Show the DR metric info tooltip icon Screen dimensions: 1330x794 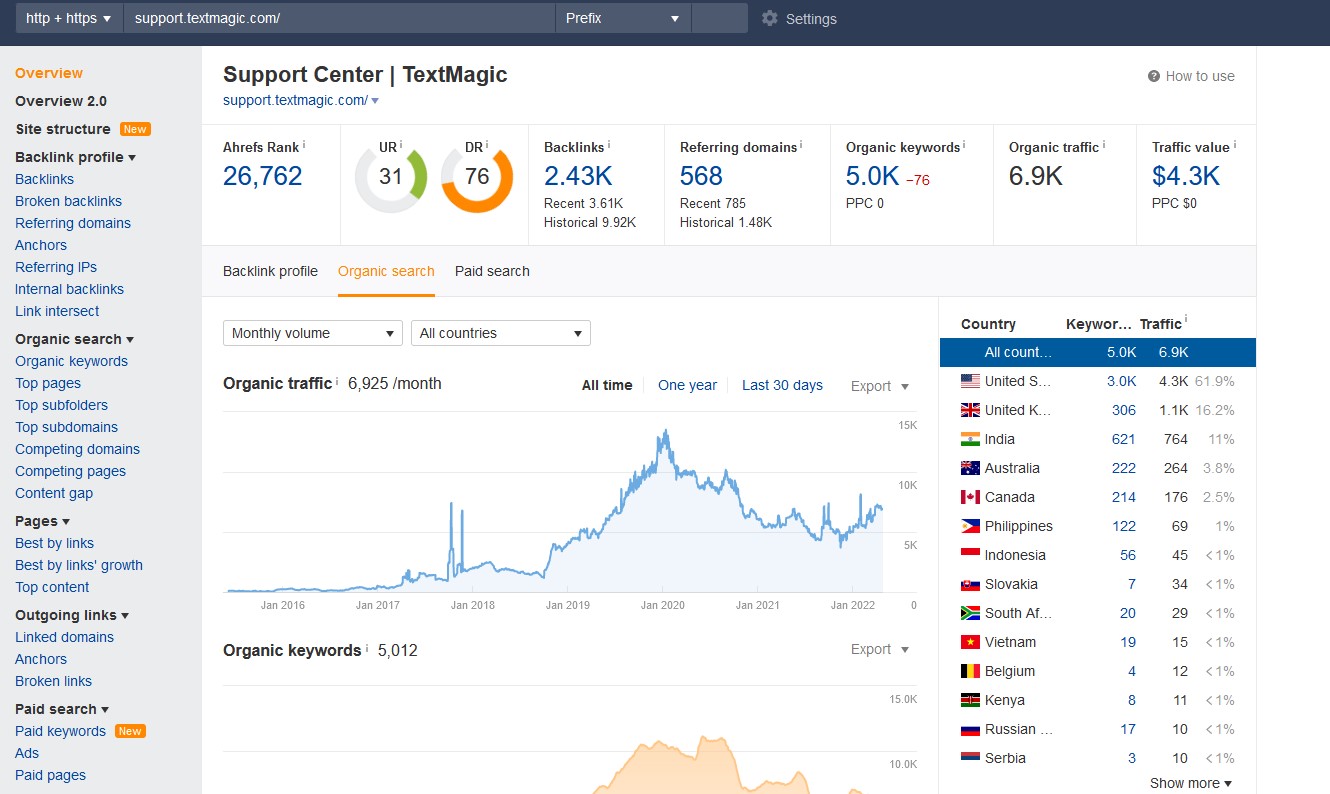click(489, 145)
